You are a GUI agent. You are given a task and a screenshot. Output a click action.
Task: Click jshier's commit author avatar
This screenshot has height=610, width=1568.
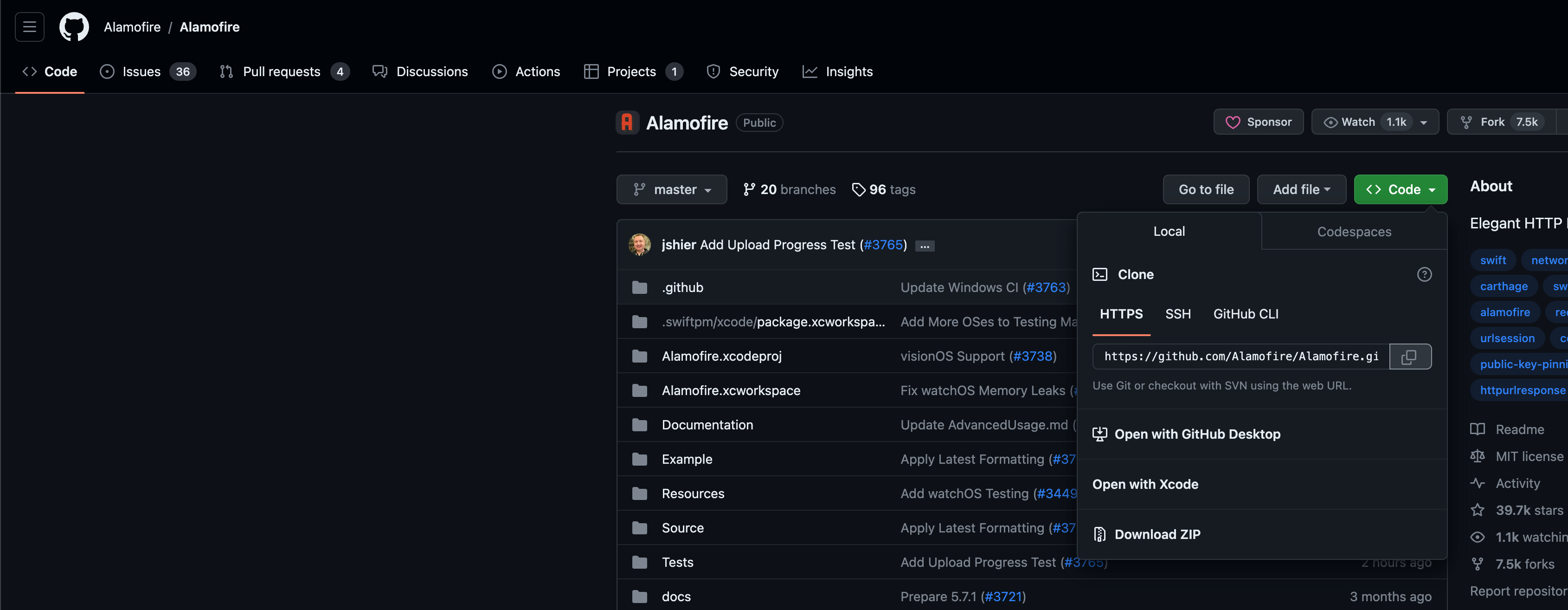tap(639, 244)
